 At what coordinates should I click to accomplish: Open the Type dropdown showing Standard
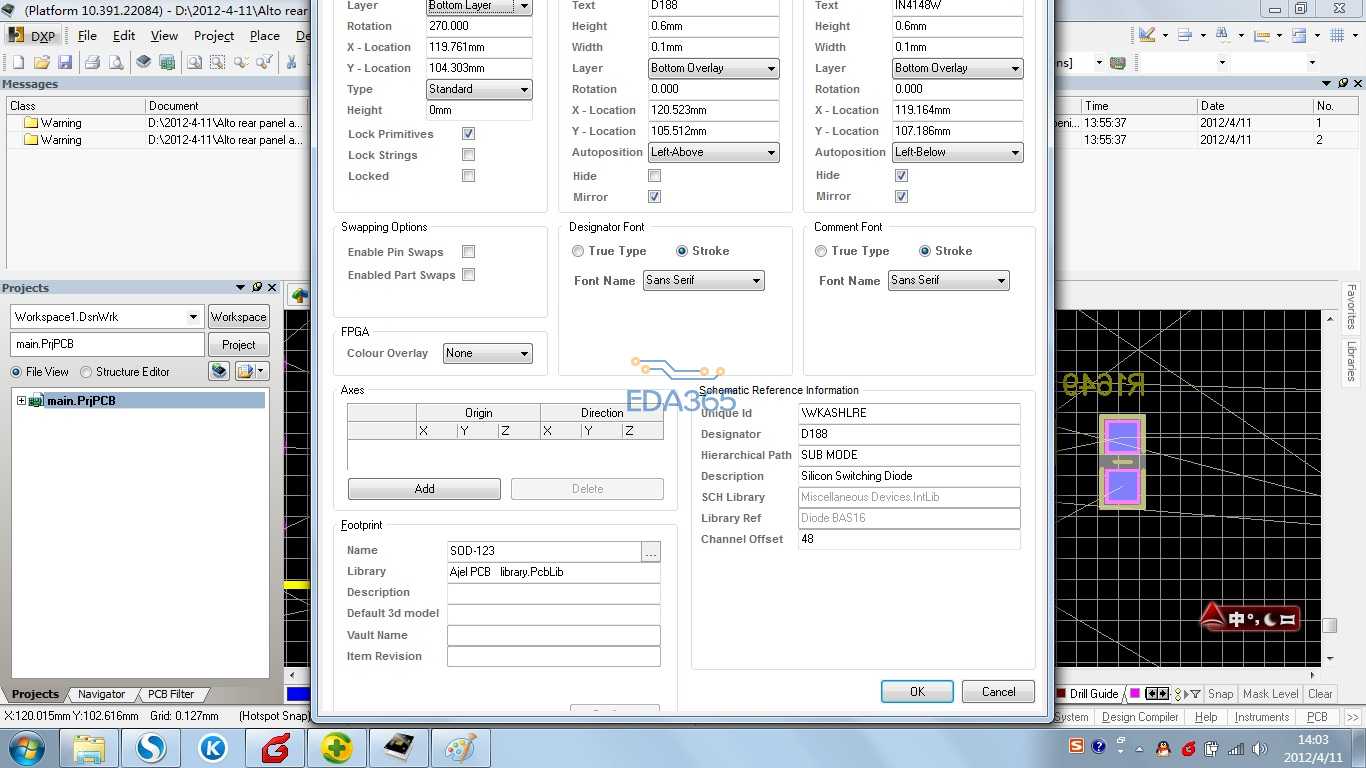(479, 89)
